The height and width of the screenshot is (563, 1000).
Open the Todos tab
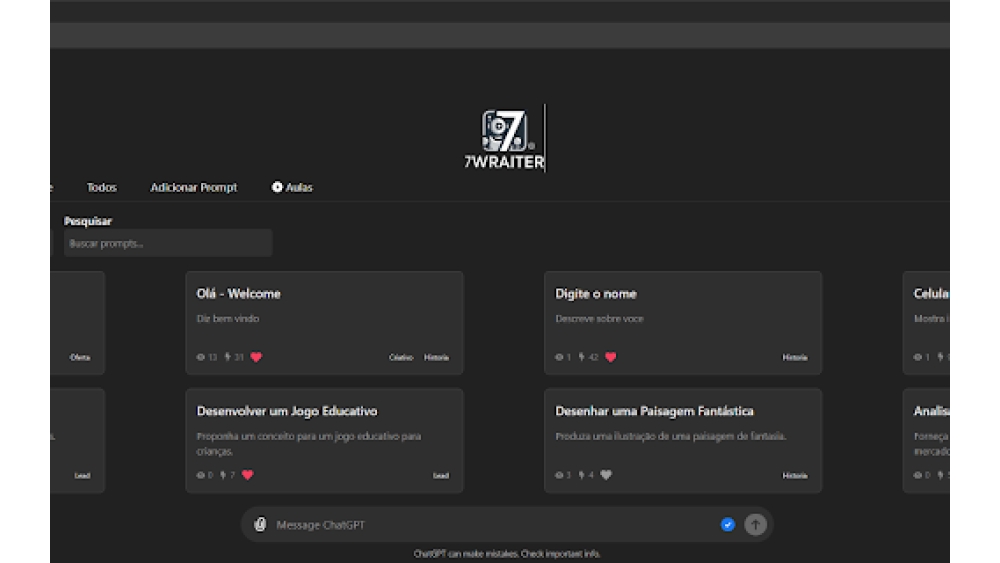click(x=101, y=187)
